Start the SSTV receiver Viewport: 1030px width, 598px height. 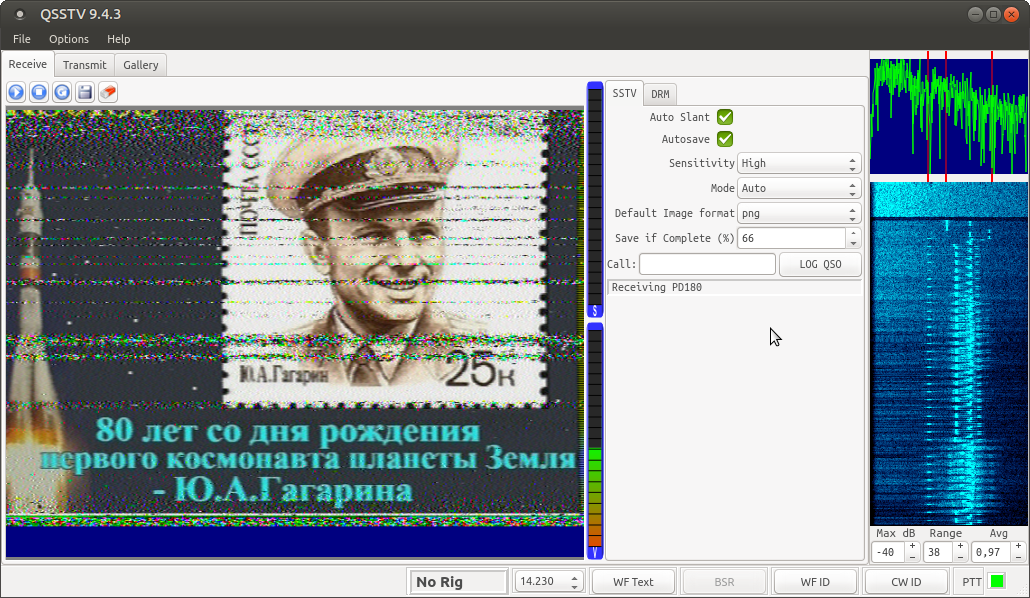coord(16,92)
